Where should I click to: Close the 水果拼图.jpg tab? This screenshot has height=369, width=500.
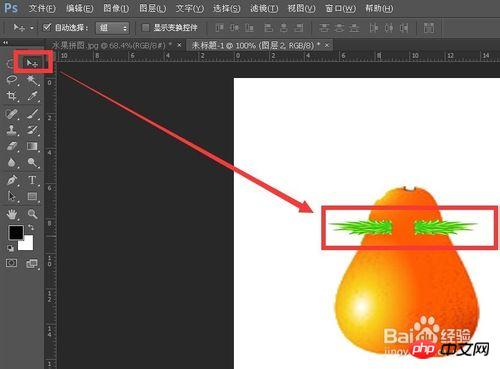[x=179, y=45]
